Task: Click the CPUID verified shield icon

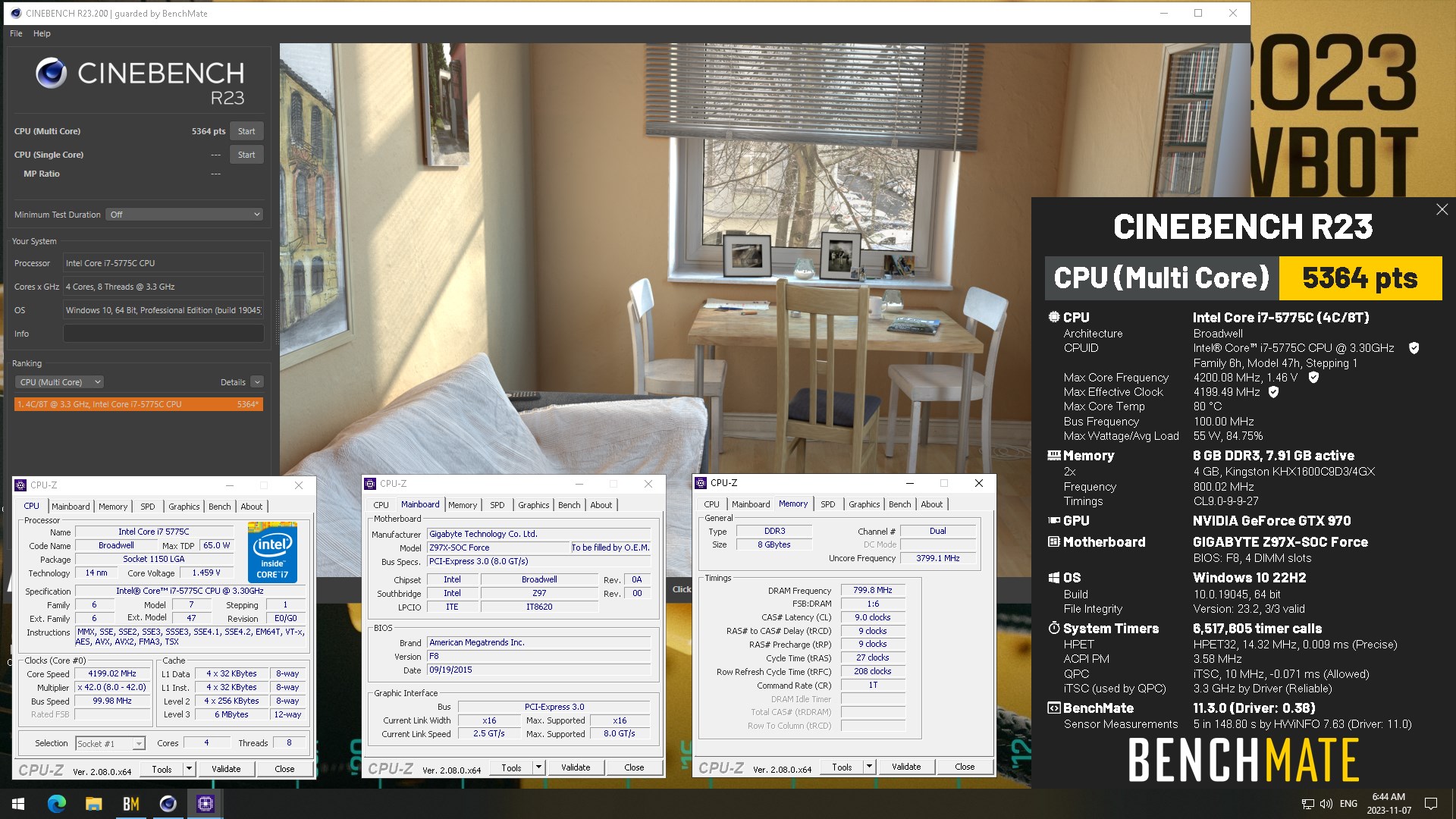Action: coord(1414,348)
